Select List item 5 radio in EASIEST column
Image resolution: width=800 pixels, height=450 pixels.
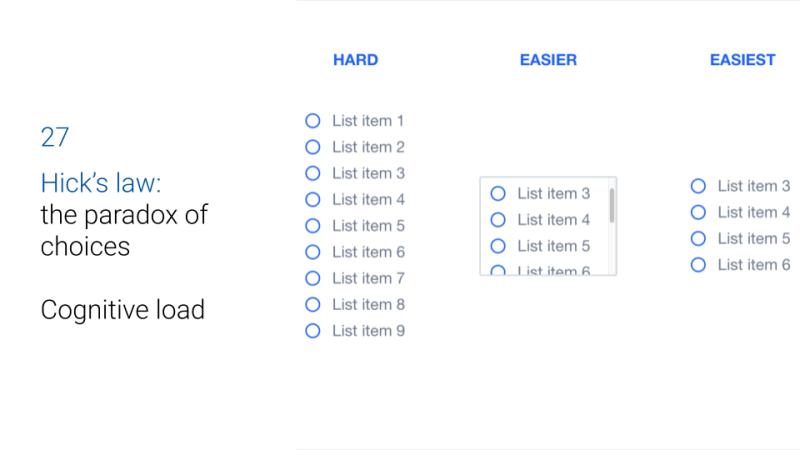698,238
